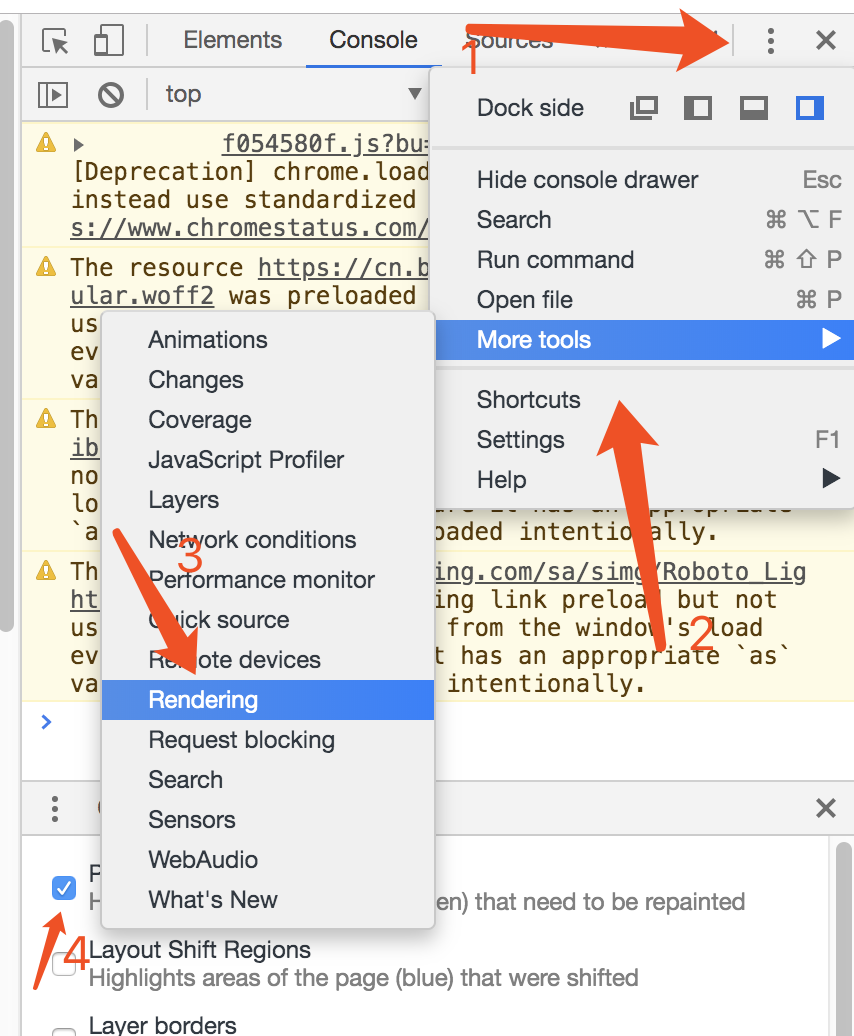Image resolution: width=854 pixels, height=1036 pixels.
Task: Dock DevTools to the right side
Action: (809, 108)
